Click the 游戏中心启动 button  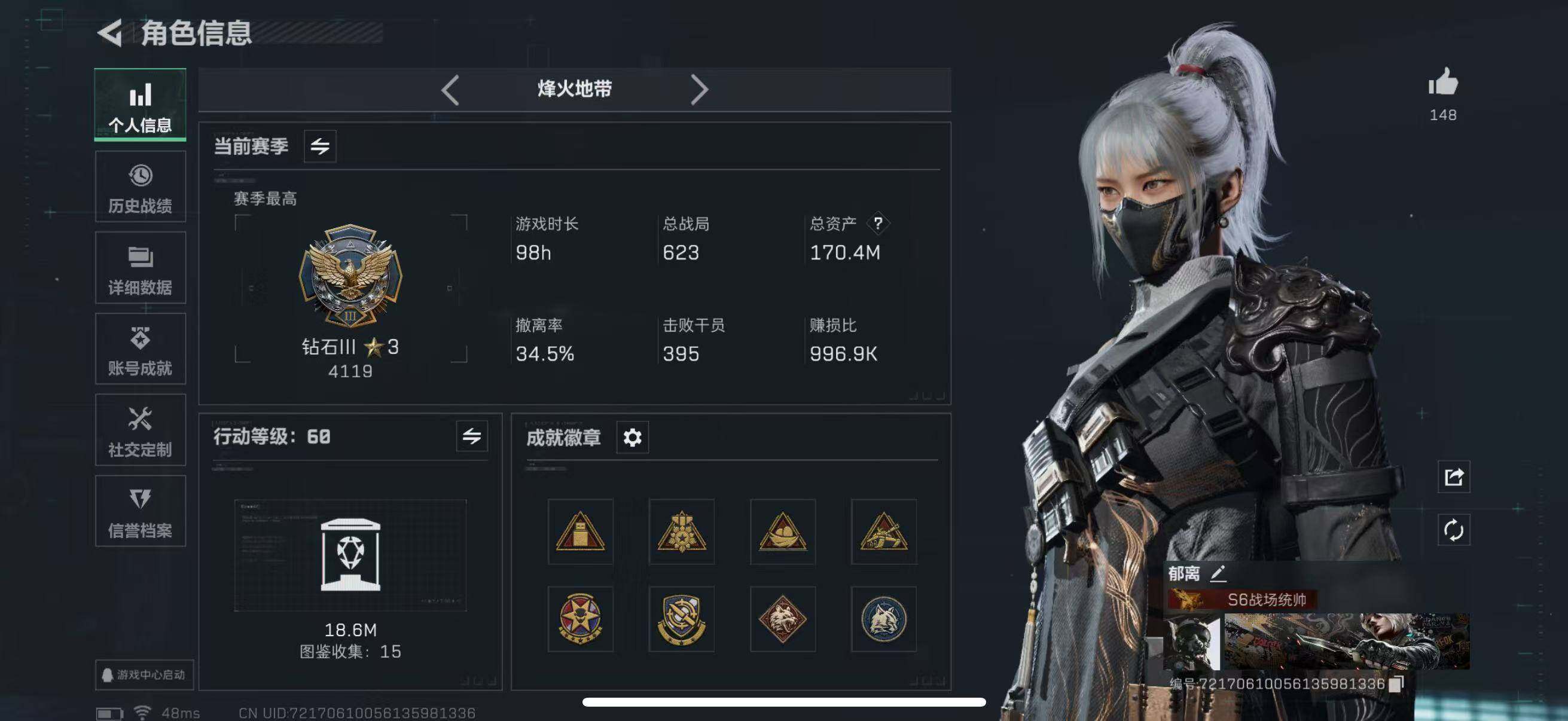point(144,675)
